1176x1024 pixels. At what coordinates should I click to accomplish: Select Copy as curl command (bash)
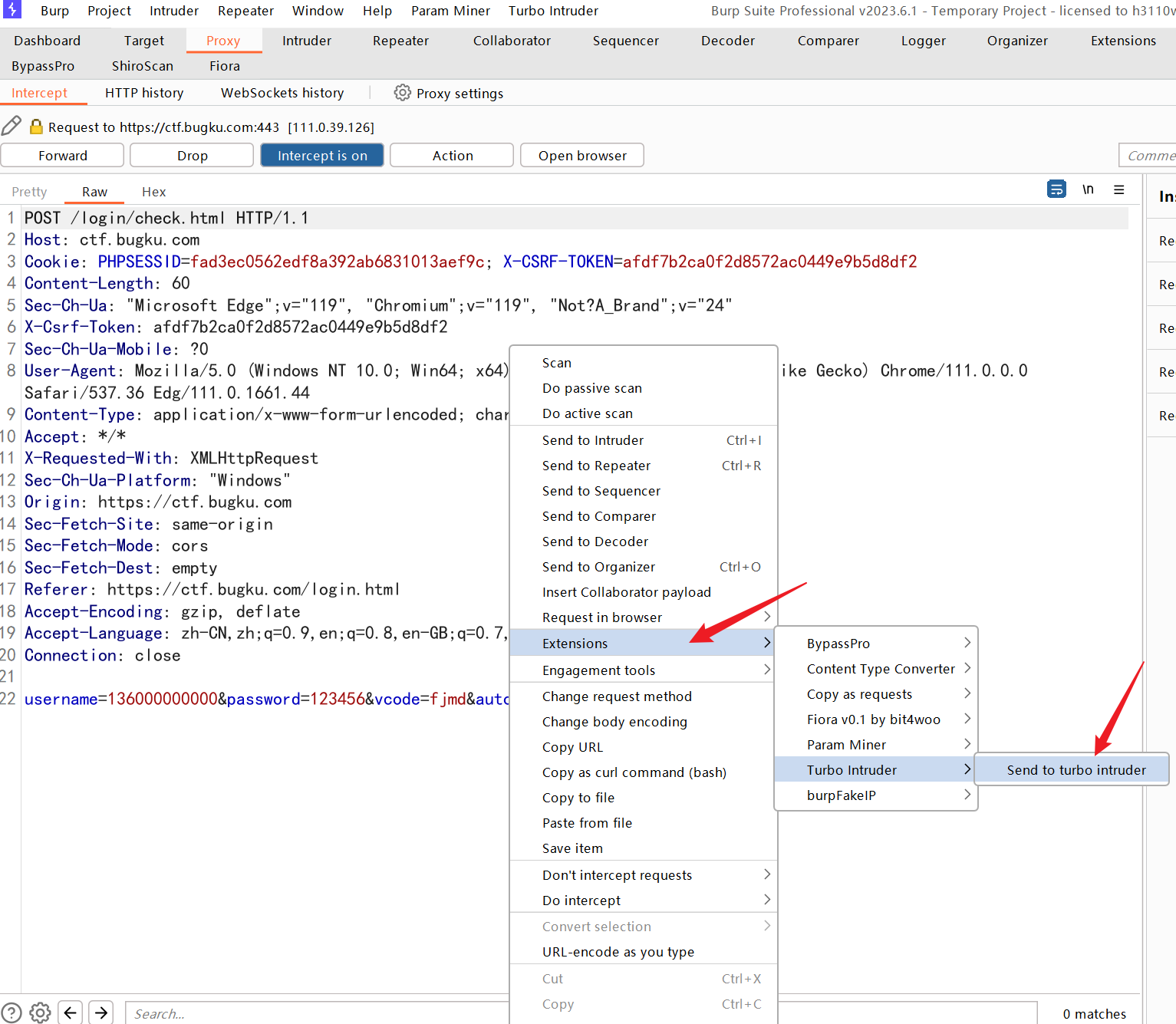tap(643, 772)
